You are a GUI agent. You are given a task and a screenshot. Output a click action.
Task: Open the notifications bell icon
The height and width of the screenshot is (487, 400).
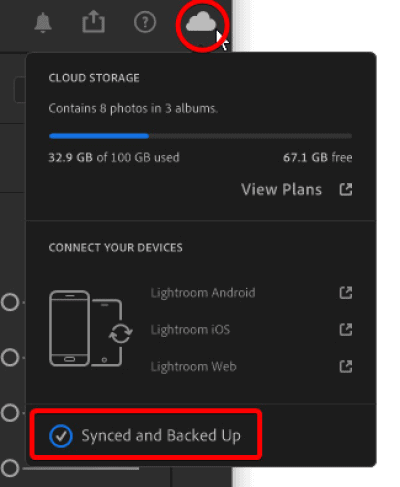click(x=43, y=23)
